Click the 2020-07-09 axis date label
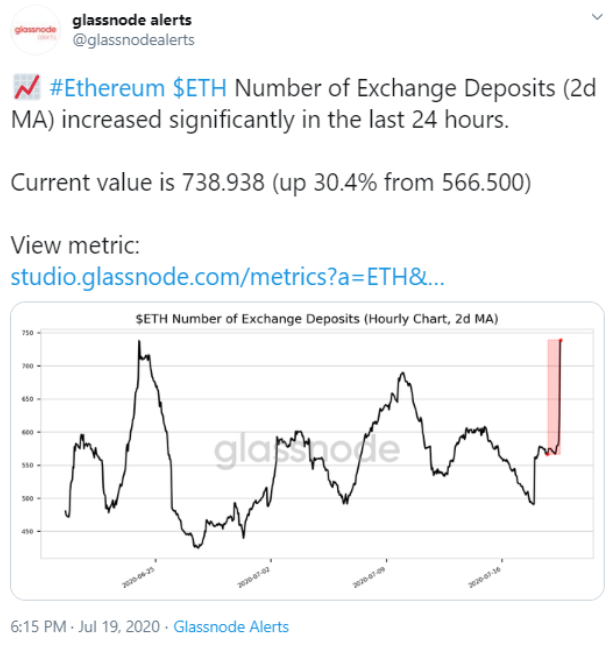The width and height of the screenshot is (616, 647). pos(369,577)
